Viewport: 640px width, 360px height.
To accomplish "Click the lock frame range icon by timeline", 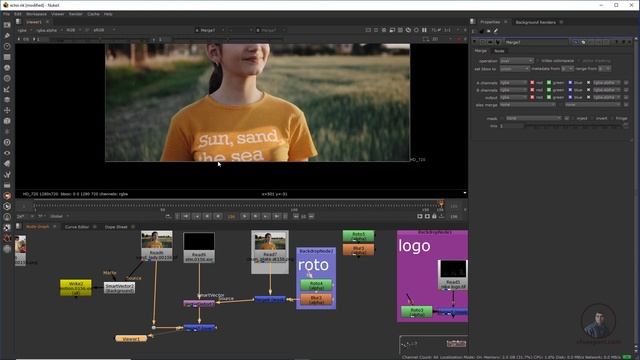I will (434, 216).
